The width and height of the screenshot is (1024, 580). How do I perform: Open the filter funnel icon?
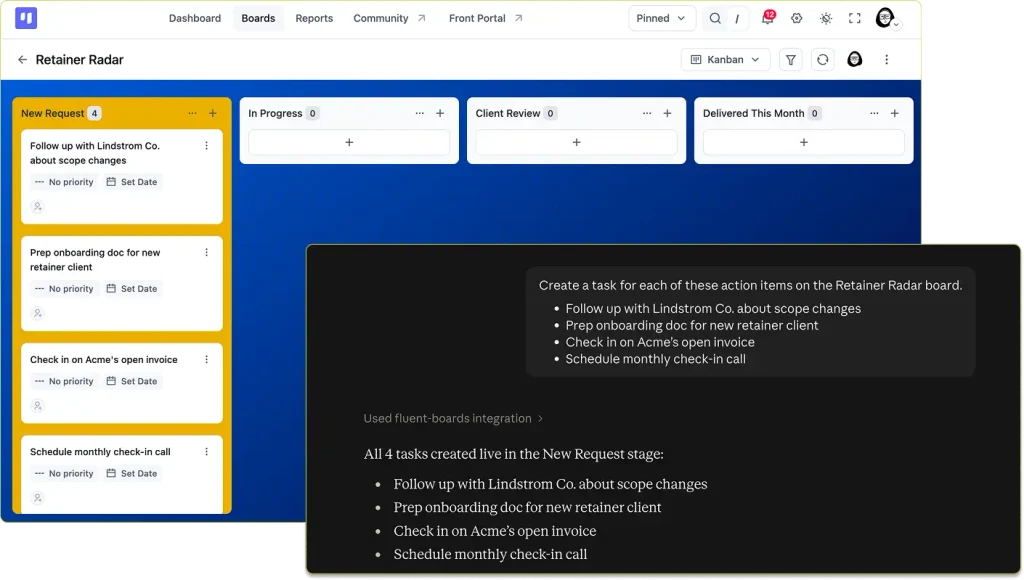click(x=790, y=59)
